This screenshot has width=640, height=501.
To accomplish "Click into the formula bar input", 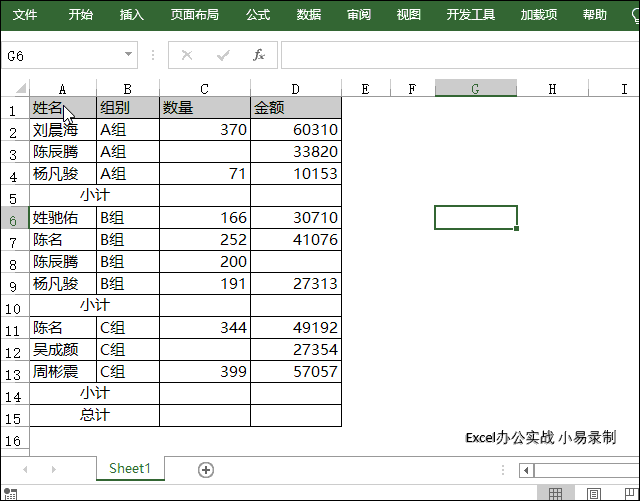I will [x=460, y=55].
